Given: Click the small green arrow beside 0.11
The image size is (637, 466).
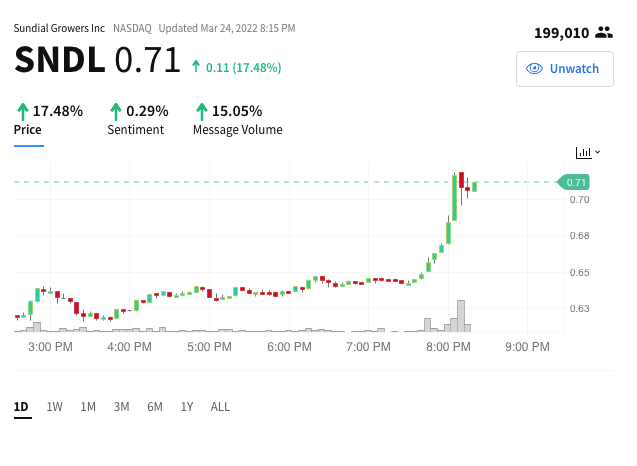Looking at the screenshot, I should [x=196, y=66].
